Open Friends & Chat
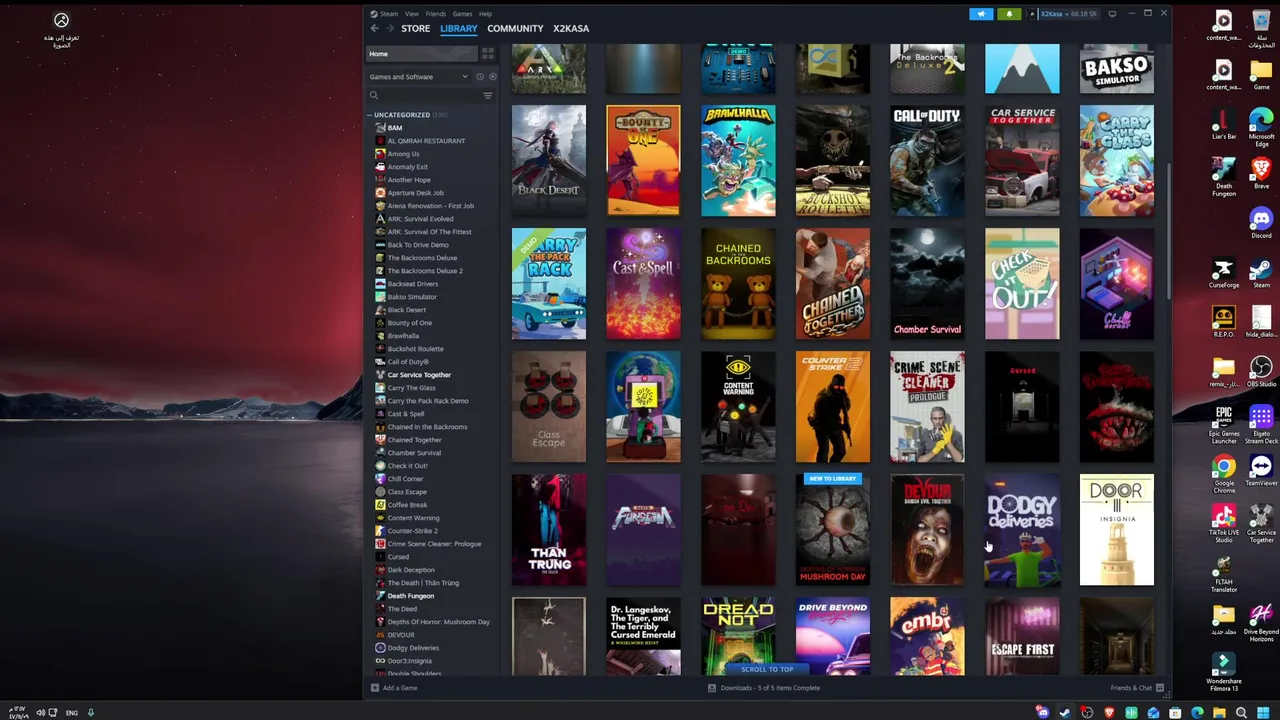Screen dimensions: 1280x720 pos(1135,688)
